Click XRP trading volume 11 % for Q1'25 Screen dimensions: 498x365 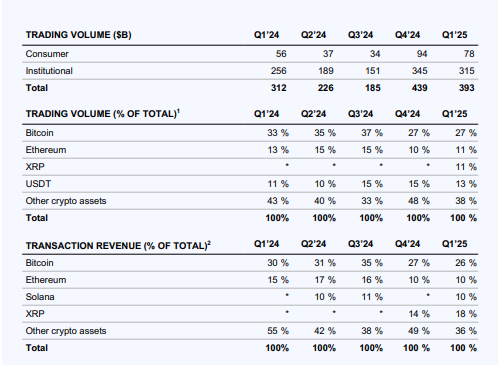[x=466, y=167]
